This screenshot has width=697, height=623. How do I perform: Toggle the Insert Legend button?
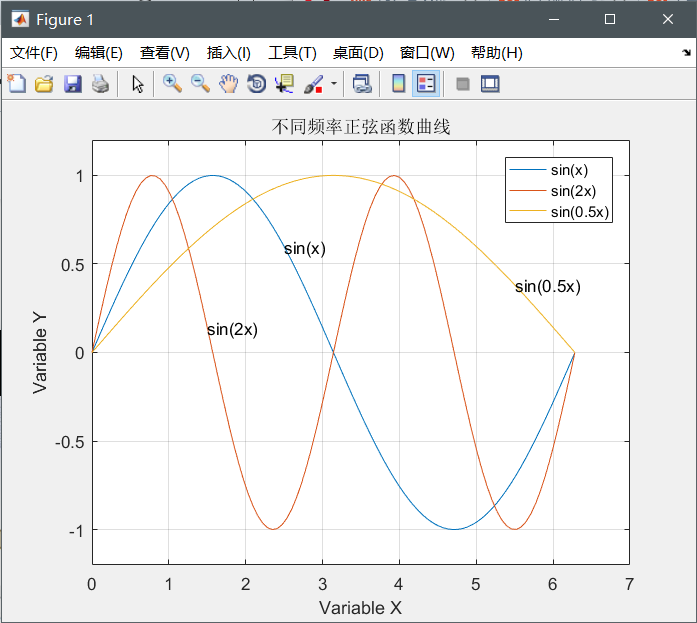pos(426,84)
